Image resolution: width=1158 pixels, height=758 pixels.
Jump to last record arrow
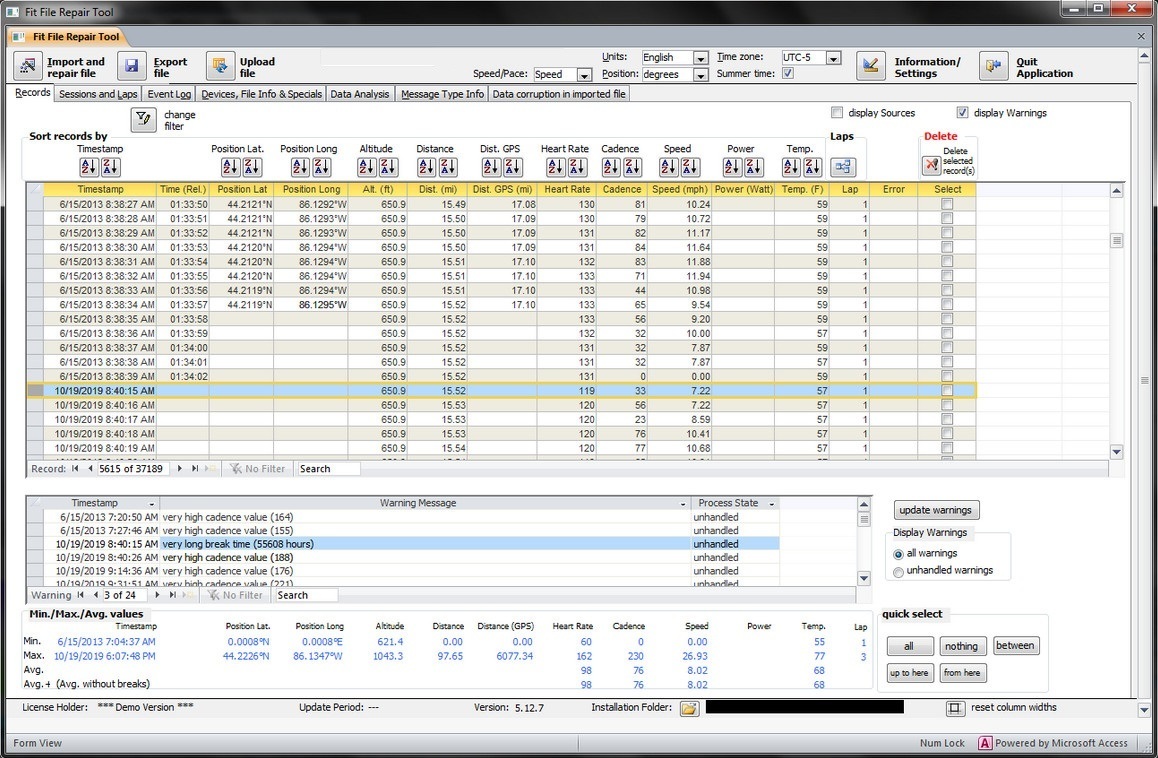pyautogui.click(x=195, y=468)
